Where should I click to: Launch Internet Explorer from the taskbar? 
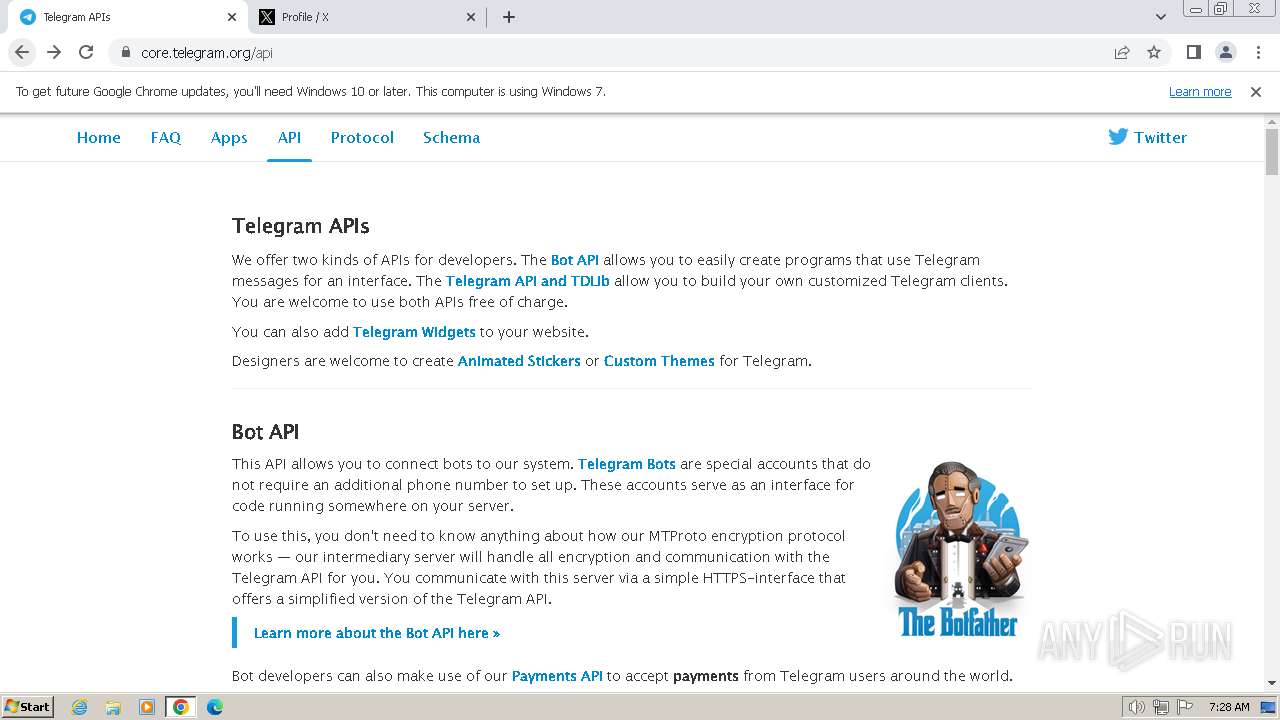(x=79, y=707)
